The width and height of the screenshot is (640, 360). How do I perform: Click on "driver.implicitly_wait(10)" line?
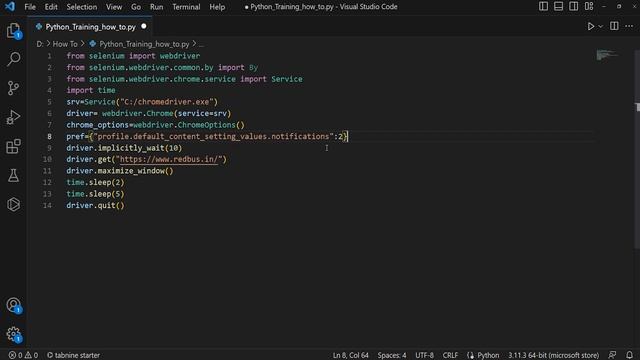[x=124, y=148]
